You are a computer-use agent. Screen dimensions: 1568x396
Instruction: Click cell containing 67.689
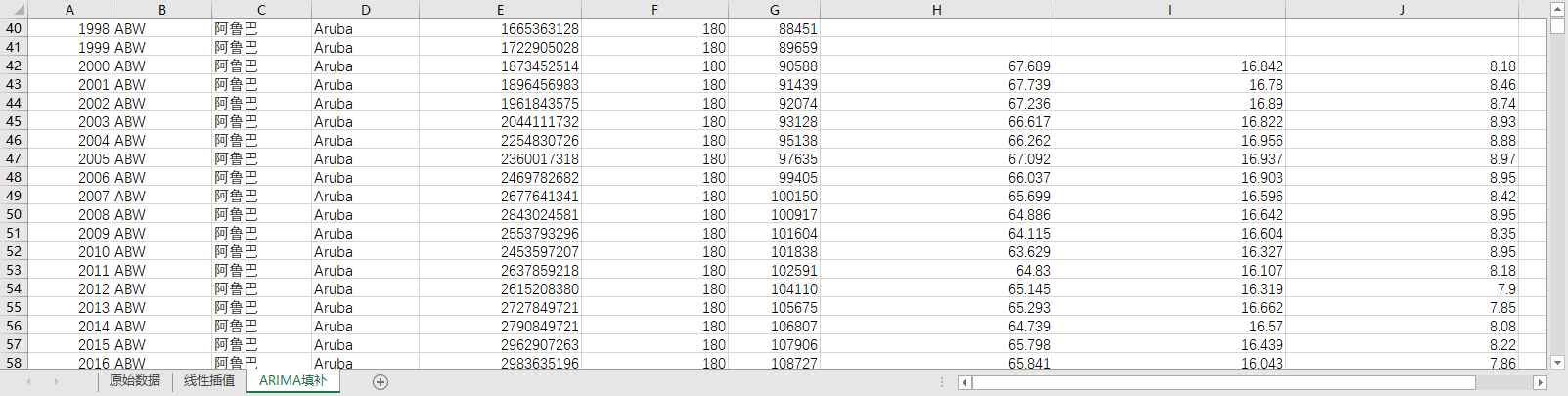pos(936,66)
